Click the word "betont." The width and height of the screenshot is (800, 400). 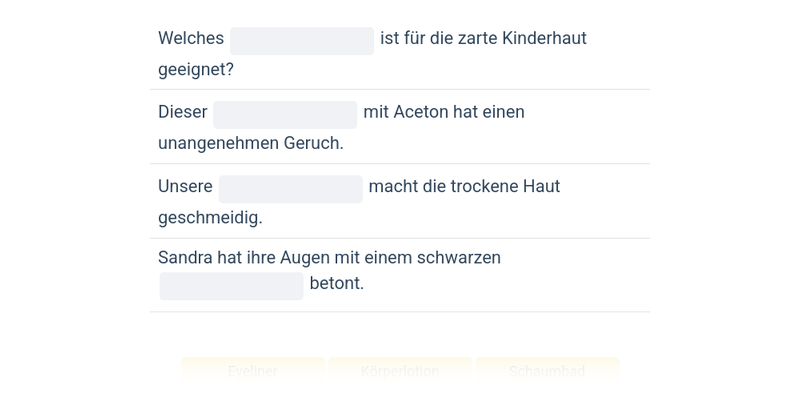point(337,284)
